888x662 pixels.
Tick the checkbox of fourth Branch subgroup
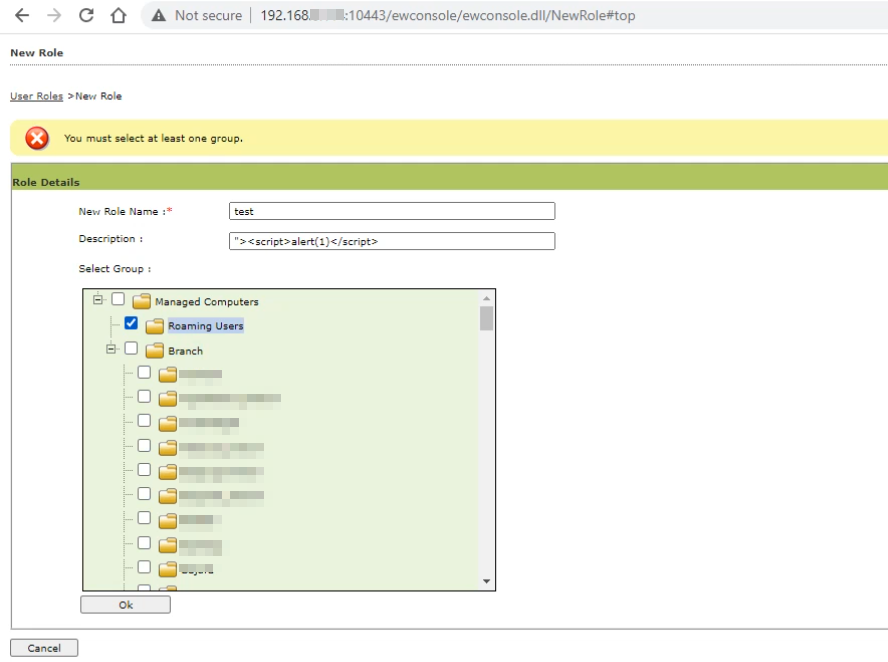[144, 446]
